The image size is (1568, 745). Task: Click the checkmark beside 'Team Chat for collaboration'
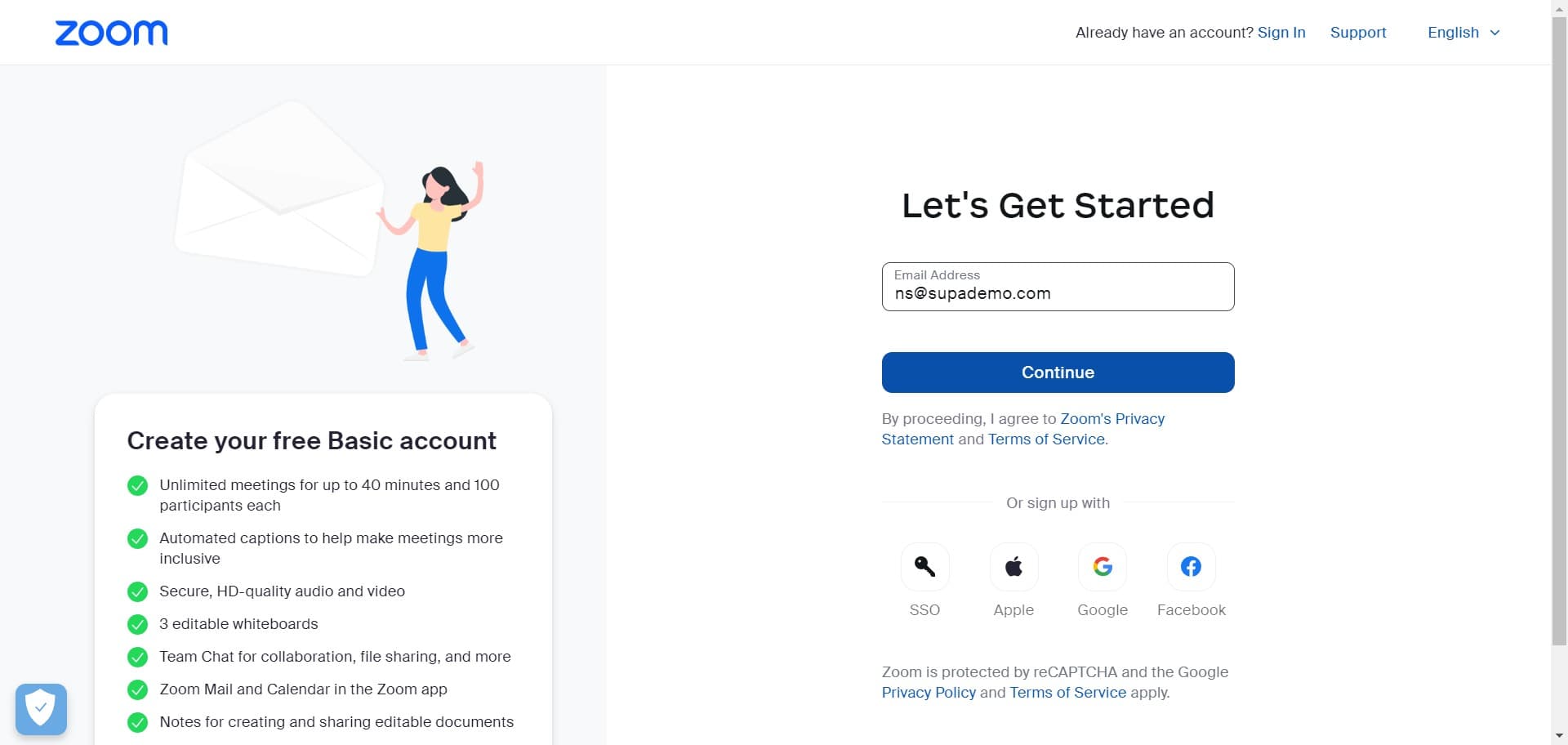(x=137, y=658)
